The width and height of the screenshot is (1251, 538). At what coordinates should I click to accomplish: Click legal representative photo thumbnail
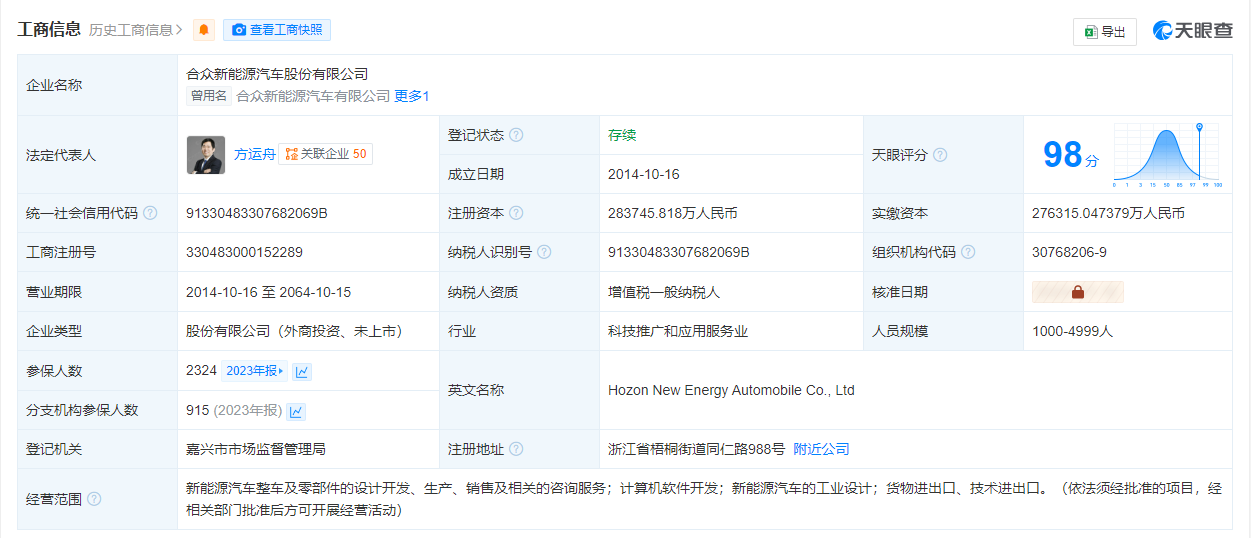coord(206,155)
